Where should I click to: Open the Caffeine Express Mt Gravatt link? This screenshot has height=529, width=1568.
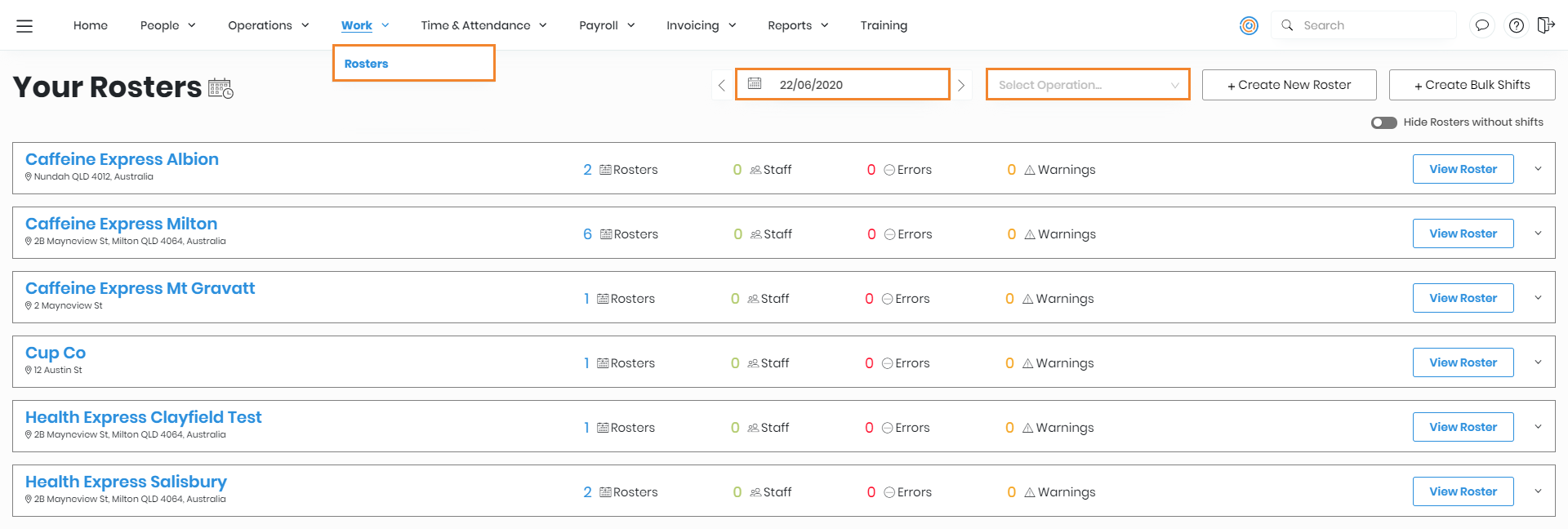(x=140, y=288)
